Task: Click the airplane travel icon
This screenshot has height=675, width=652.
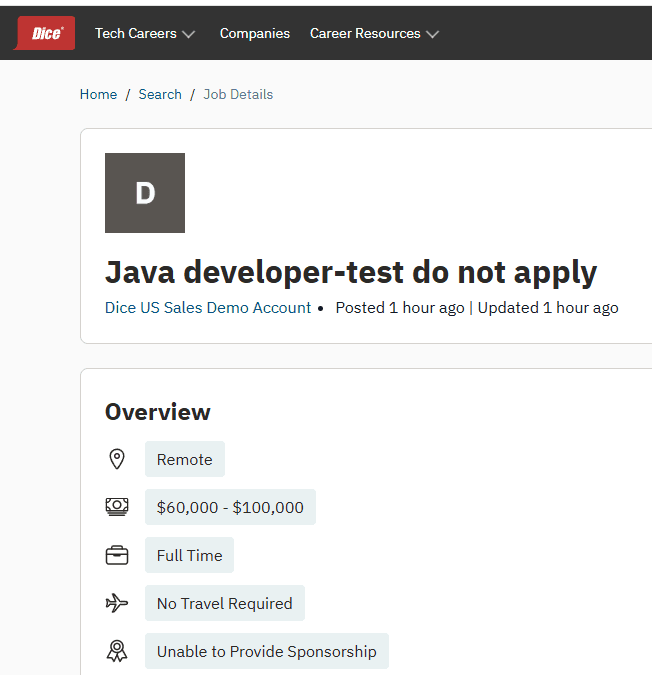Action: [117, 603]
